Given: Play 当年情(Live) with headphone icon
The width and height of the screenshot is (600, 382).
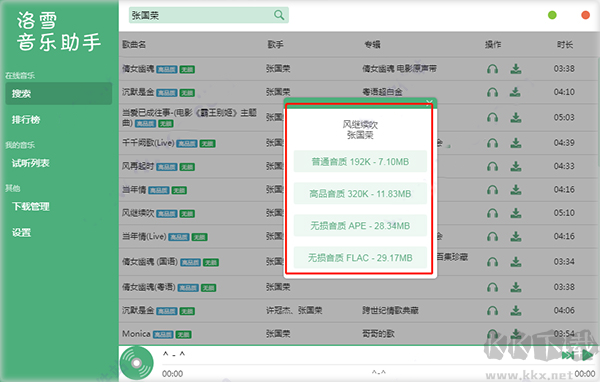Looking at the screenshot, I should 492,237.
